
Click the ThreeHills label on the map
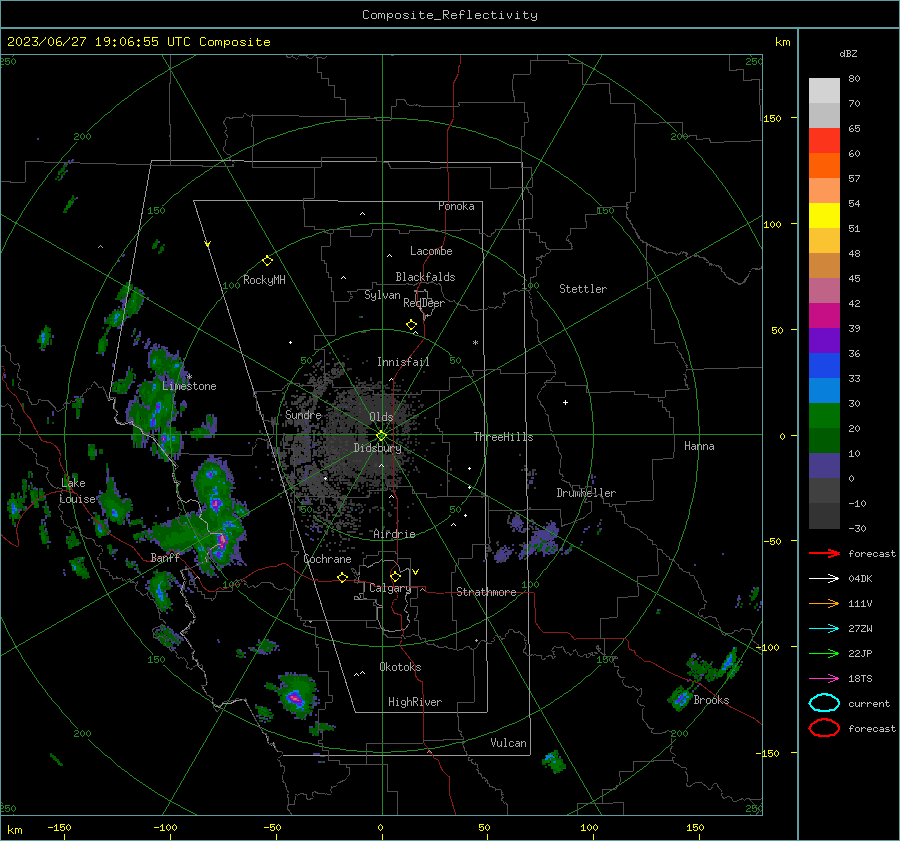point(503,437)
